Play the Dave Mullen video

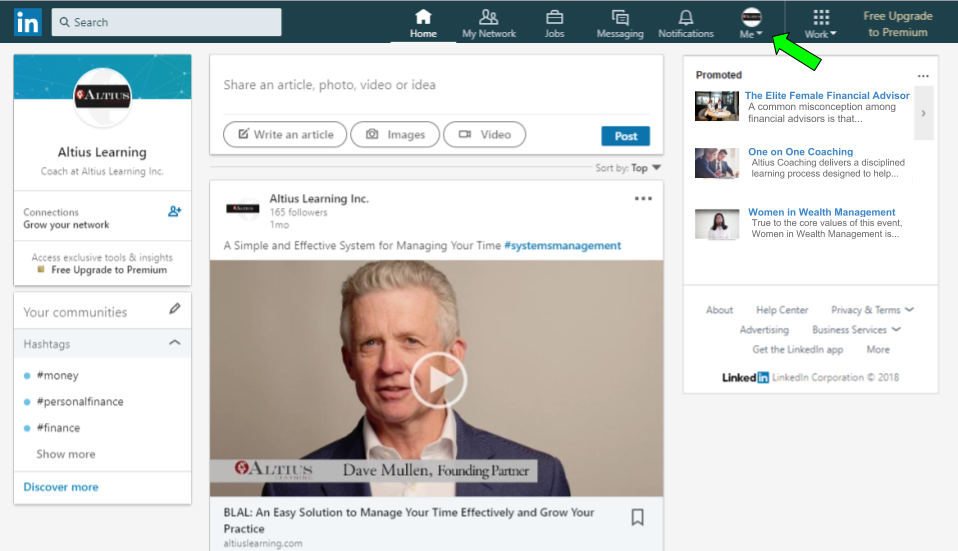[x=438, y=379]
